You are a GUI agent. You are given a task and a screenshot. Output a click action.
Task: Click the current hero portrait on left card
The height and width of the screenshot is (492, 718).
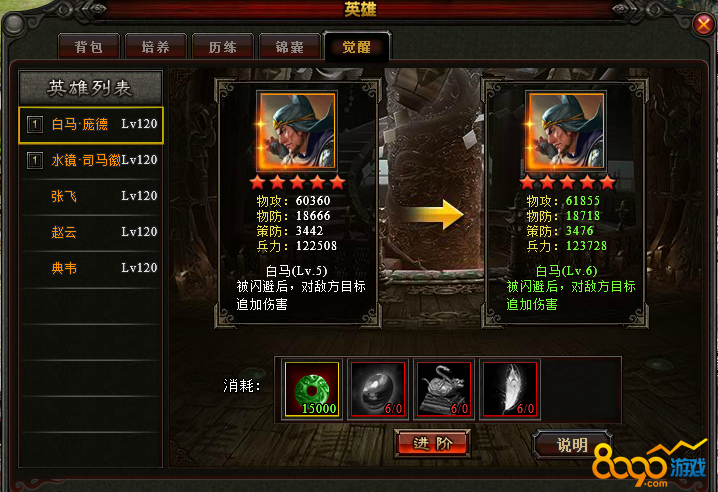pos(297,131)
